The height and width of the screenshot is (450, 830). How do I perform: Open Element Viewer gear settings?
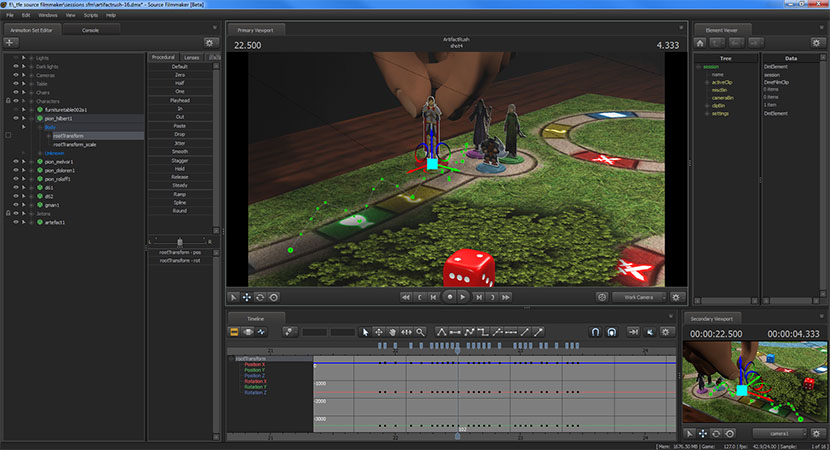pos(816,43)
